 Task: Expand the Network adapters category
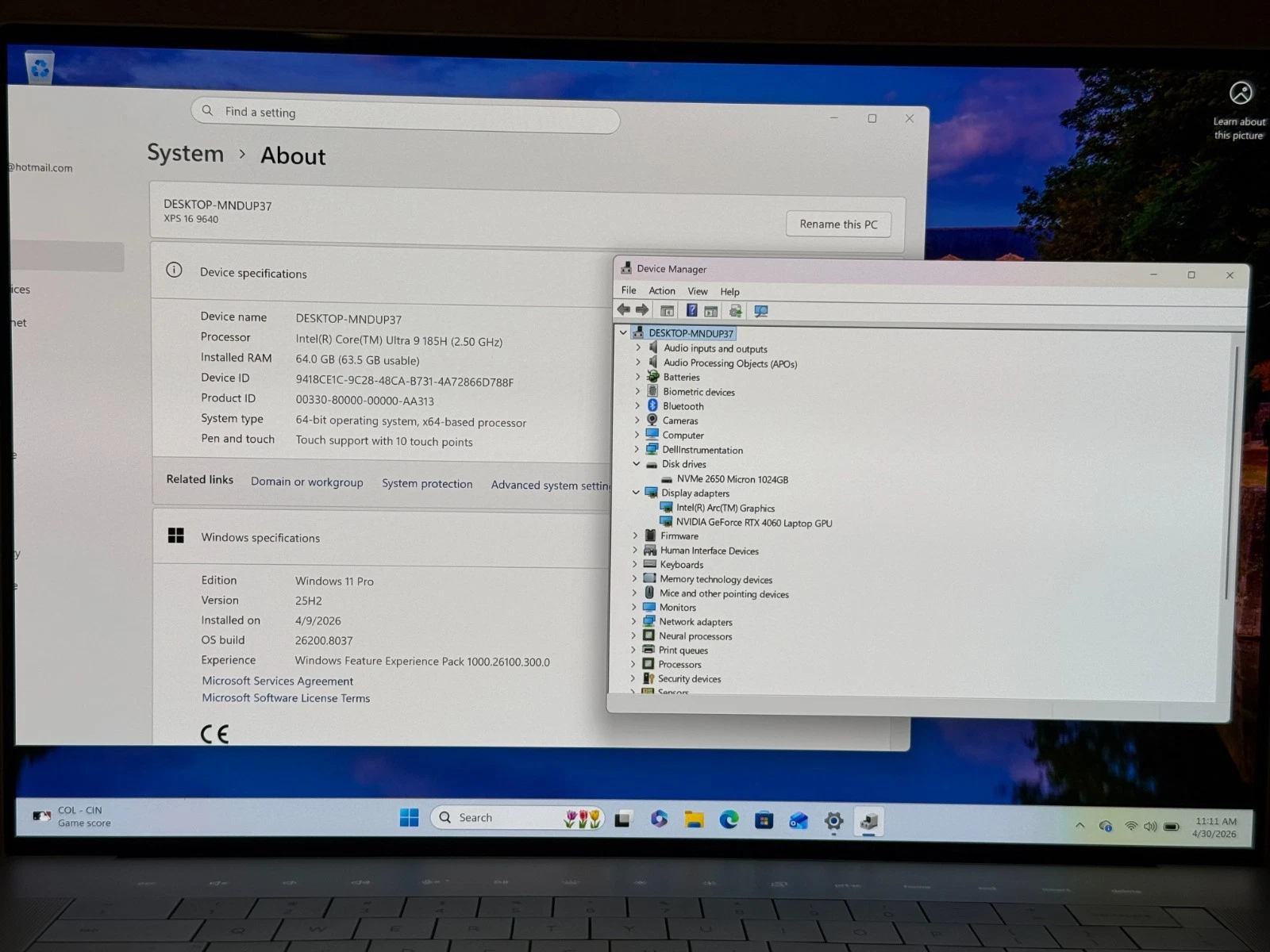[x=634, y=620]
